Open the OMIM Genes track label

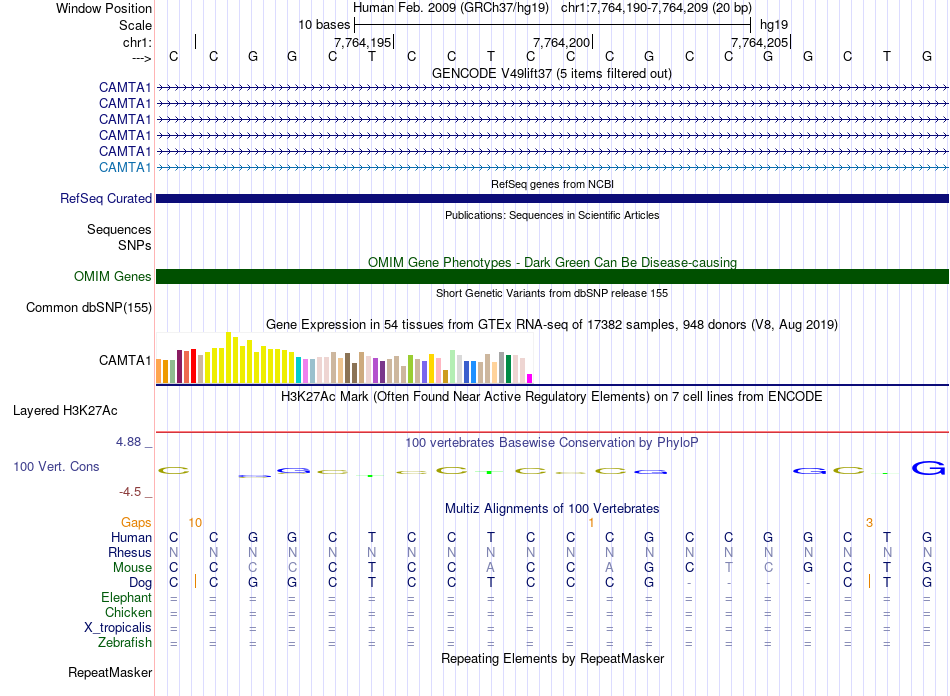[112, 277]
